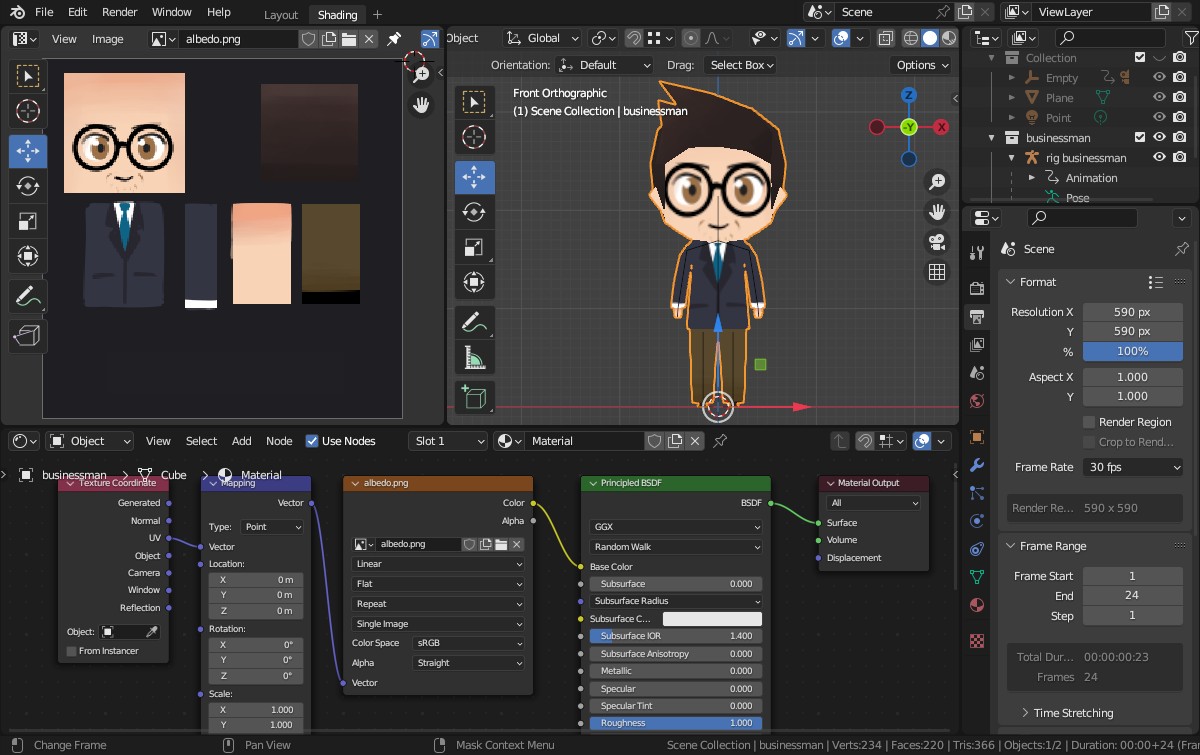This screenshot has width=1200, height=755.
Task: Open the Material properties tab
Action: [x=977, y=605]
